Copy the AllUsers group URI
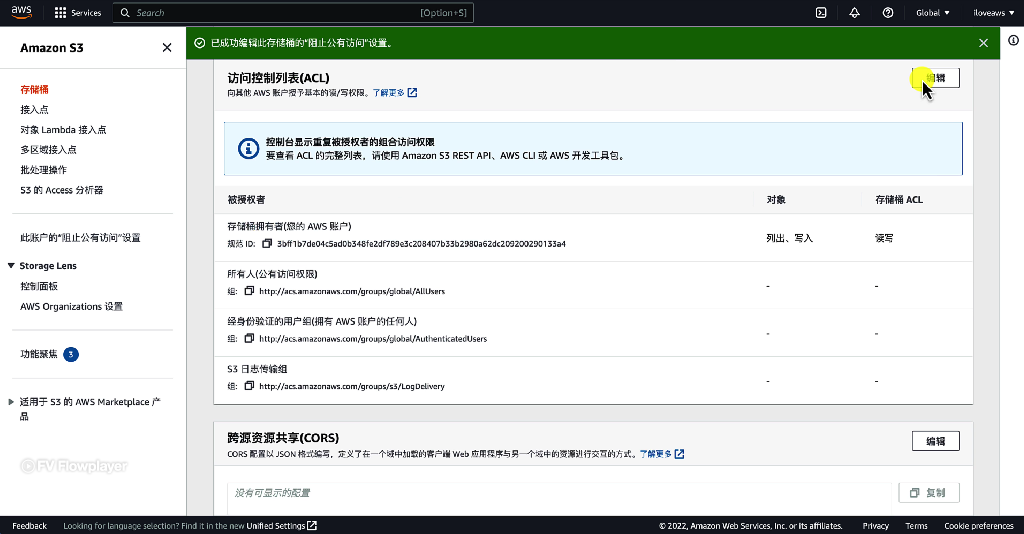 click(249, 291)
